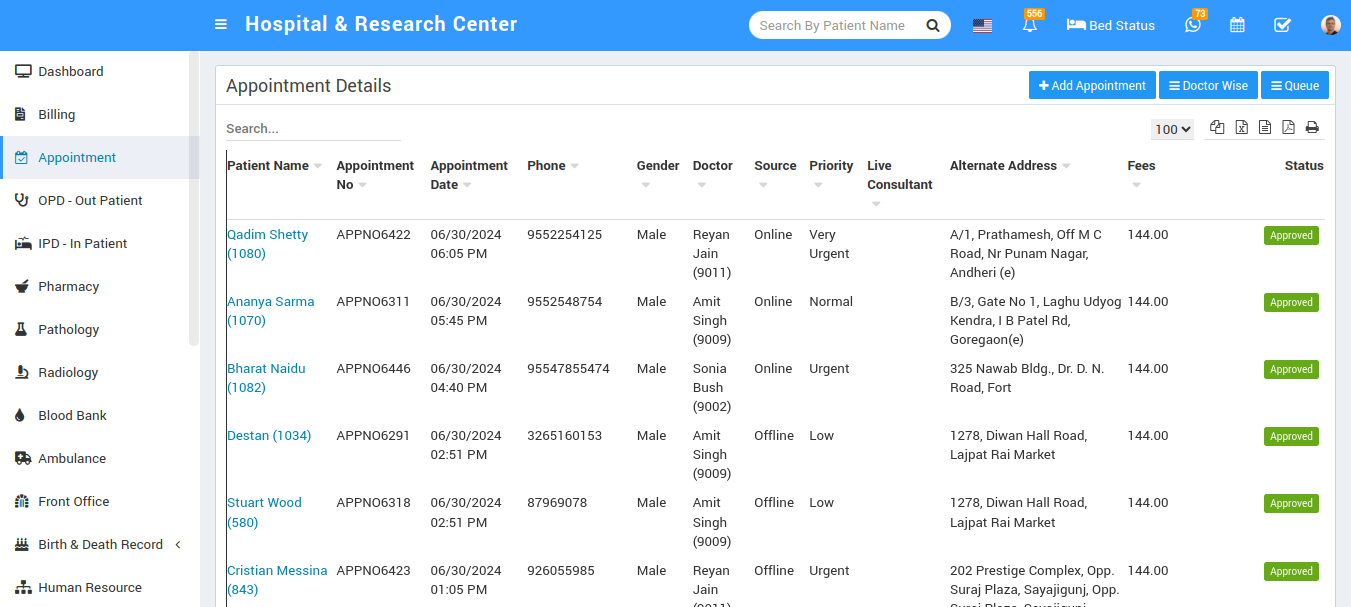Go to Pharmacy in sidebar
Screen dimensions: 1351x607
[x=68, y=287]
